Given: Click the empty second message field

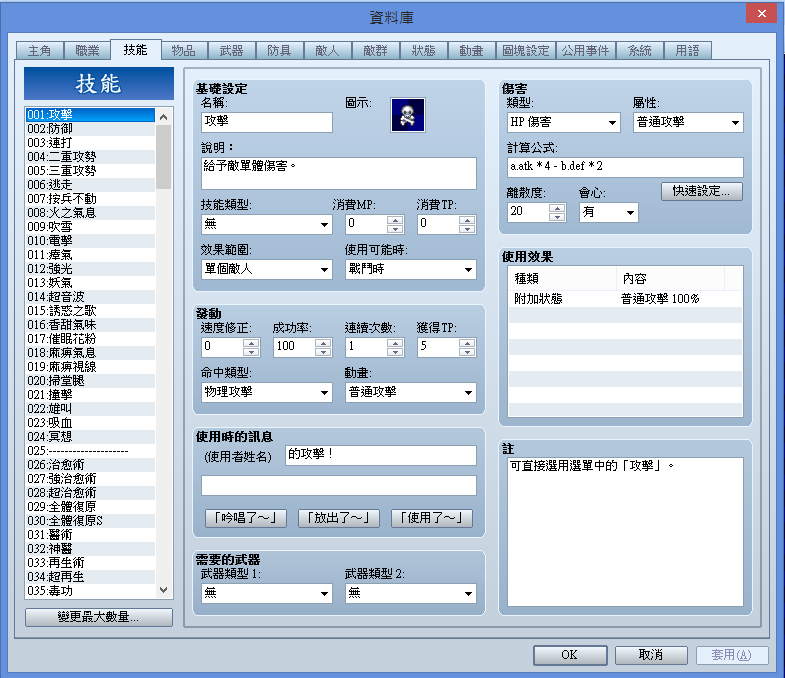Looking at the screenshot, I should pos(338,486).
